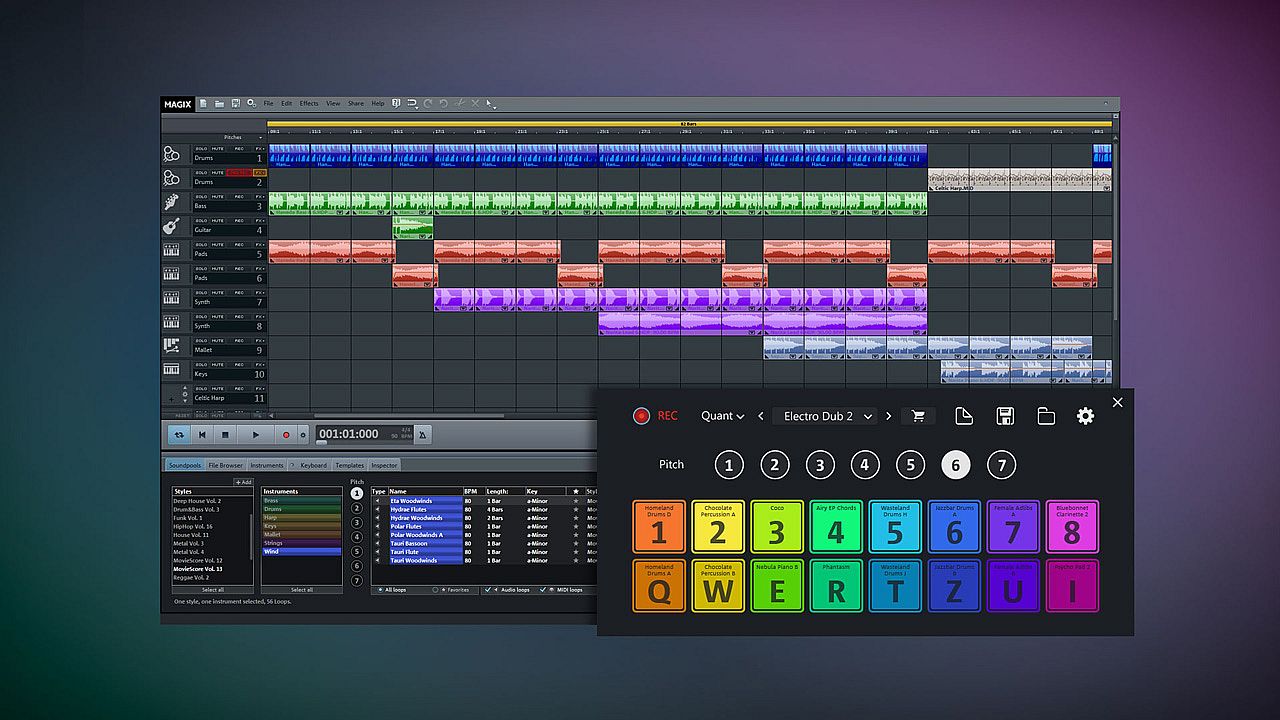
Task: Open the Quant dropdown
Action: (x=722, y=416)
